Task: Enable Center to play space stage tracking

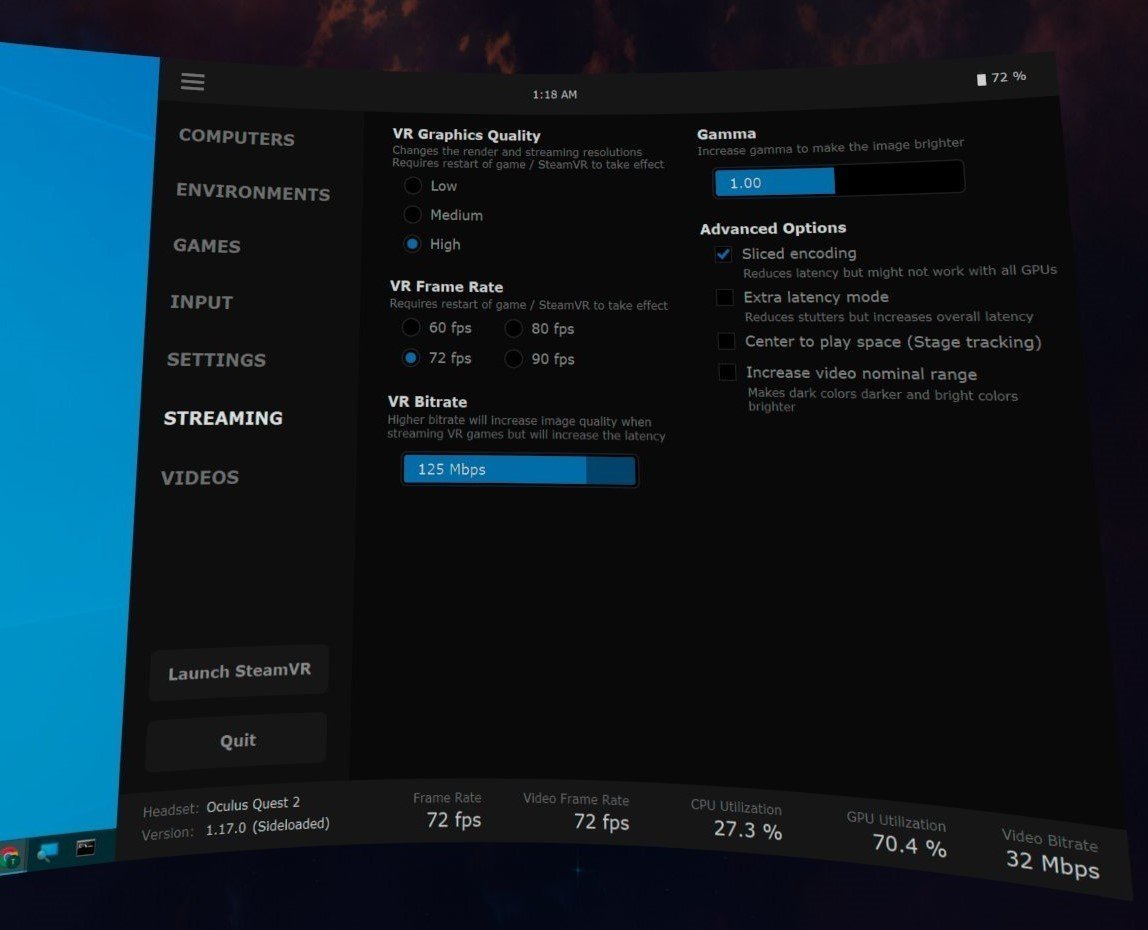Action: [x=726, y=342]
